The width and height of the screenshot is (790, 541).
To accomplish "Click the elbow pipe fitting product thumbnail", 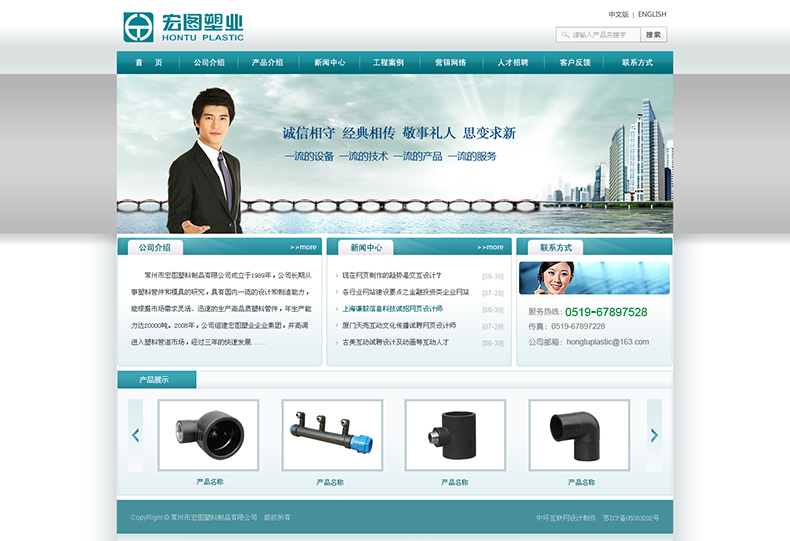I will [x=579, y=435].
